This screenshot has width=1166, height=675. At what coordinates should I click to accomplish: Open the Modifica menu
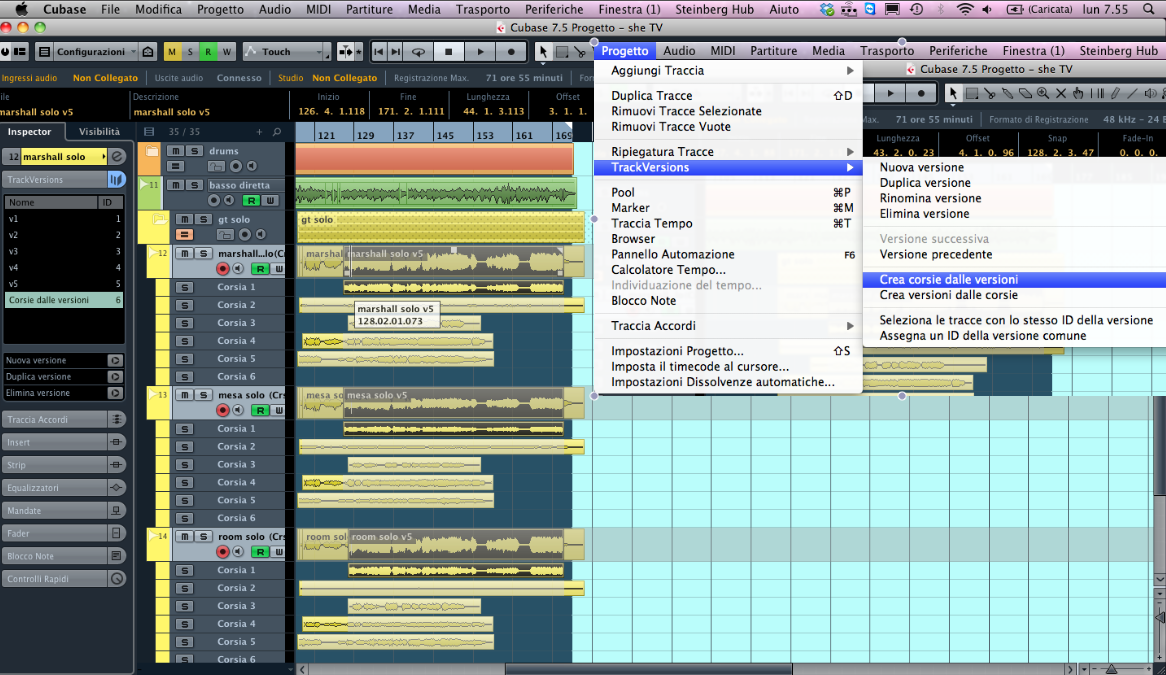(158, 10)
